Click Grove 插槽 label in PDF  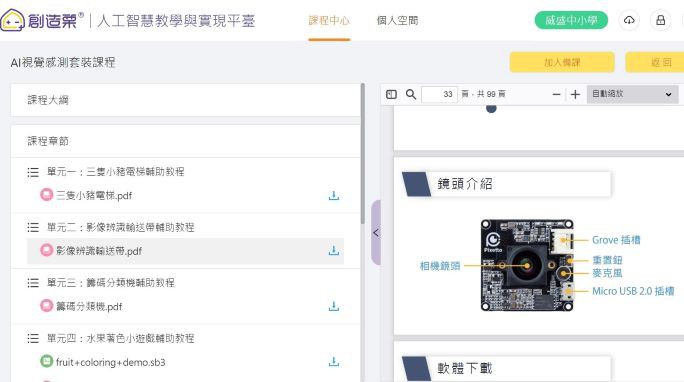pyautogui.click(x=616, y=240)
